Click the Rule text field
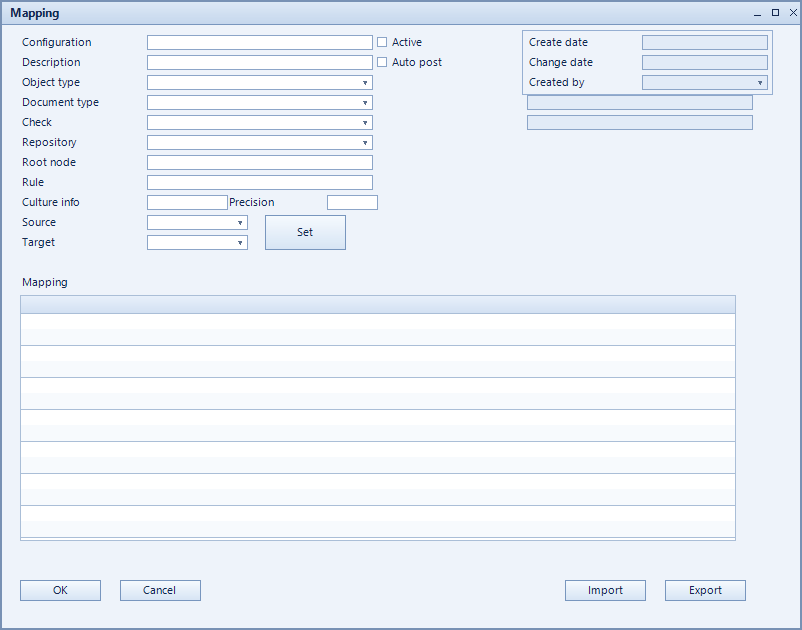The height and width of the screenshot is (630, 802). [x=260, y=183]
